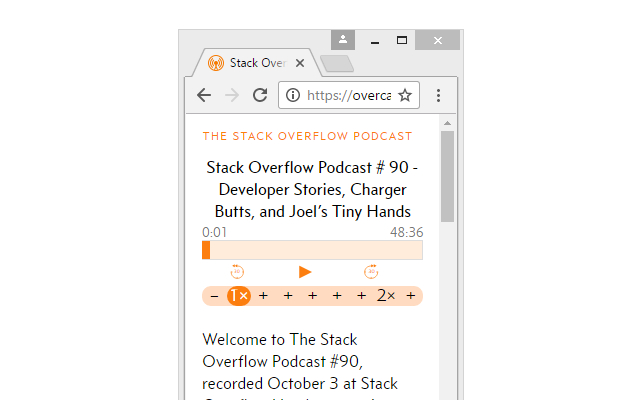The image size is (640, 400).
Task: Close the Stack Overflow tab
Action: (300, 63)
